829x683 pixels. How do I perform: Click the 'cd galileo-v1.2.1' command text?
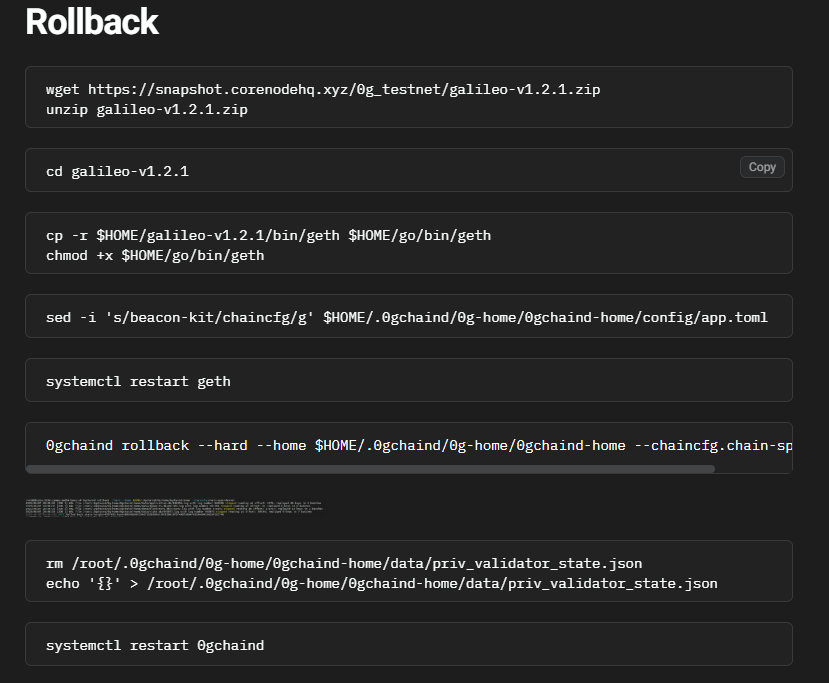tap(117, 171)
